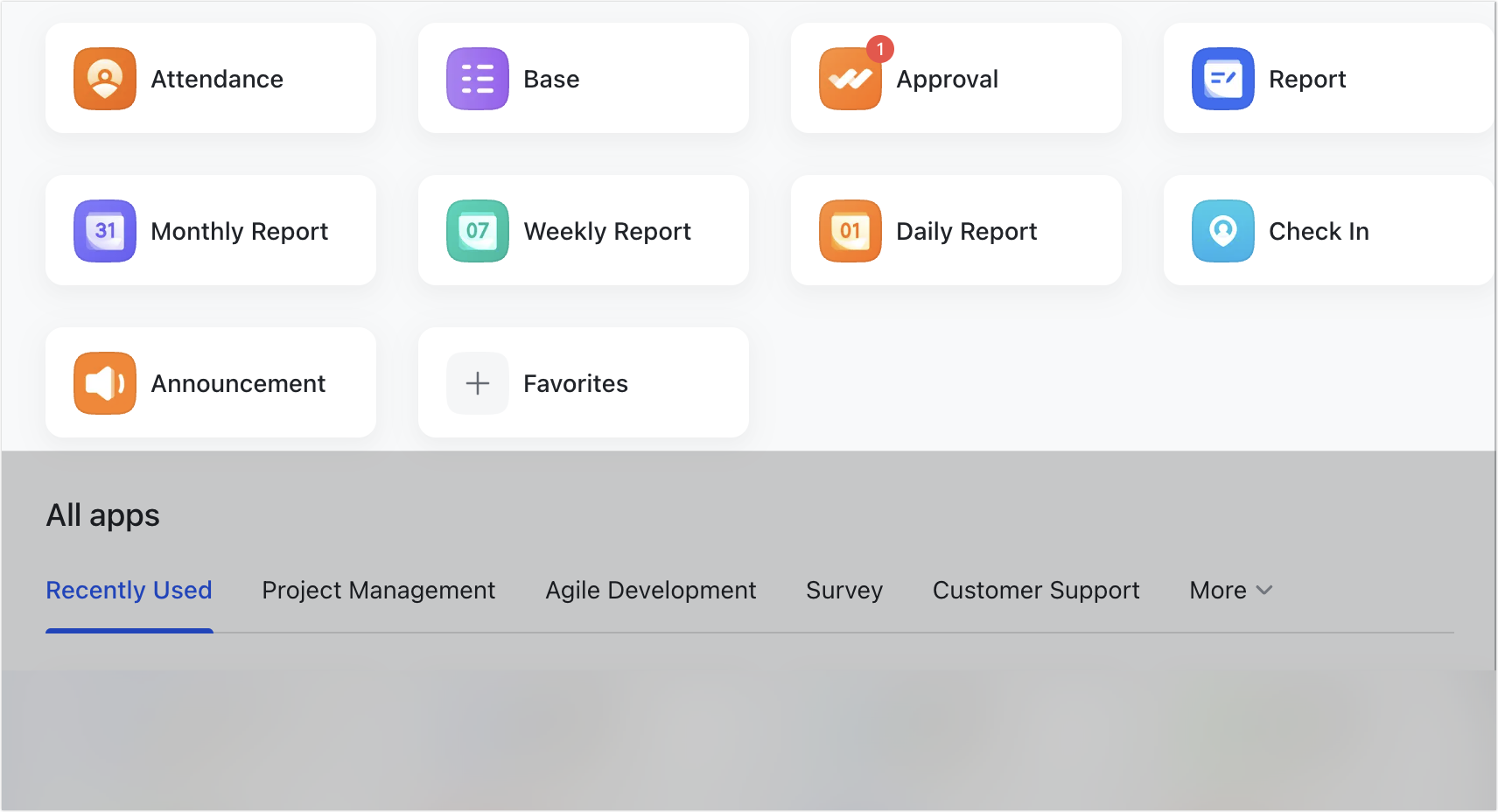Add an app to Favorites
Image resolution: width=1498 pixels, height=812 pixels.
point(583,382)
